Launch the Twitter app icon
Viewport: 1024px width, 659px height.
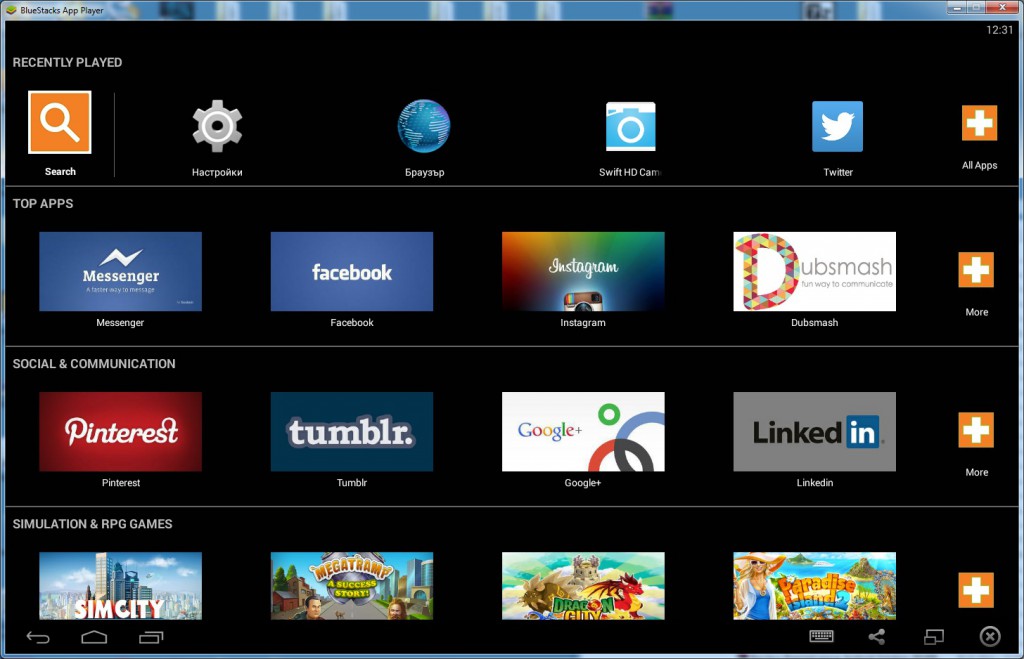coord(837,126)
